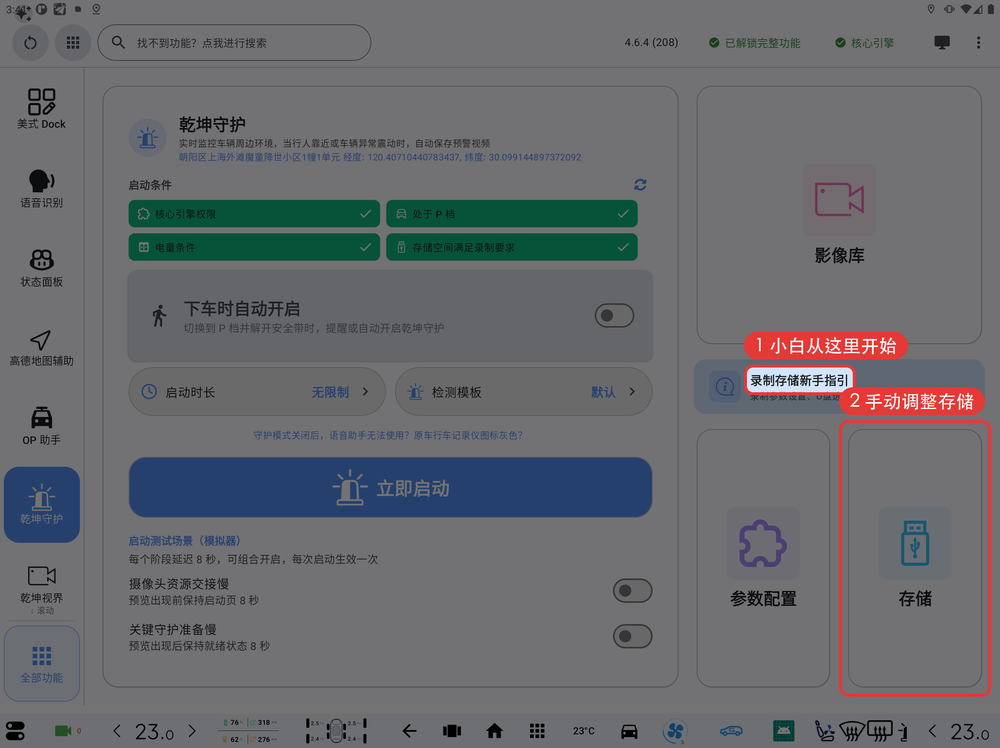Open the OP 助手 sidebar item

(x=41, y=425)
